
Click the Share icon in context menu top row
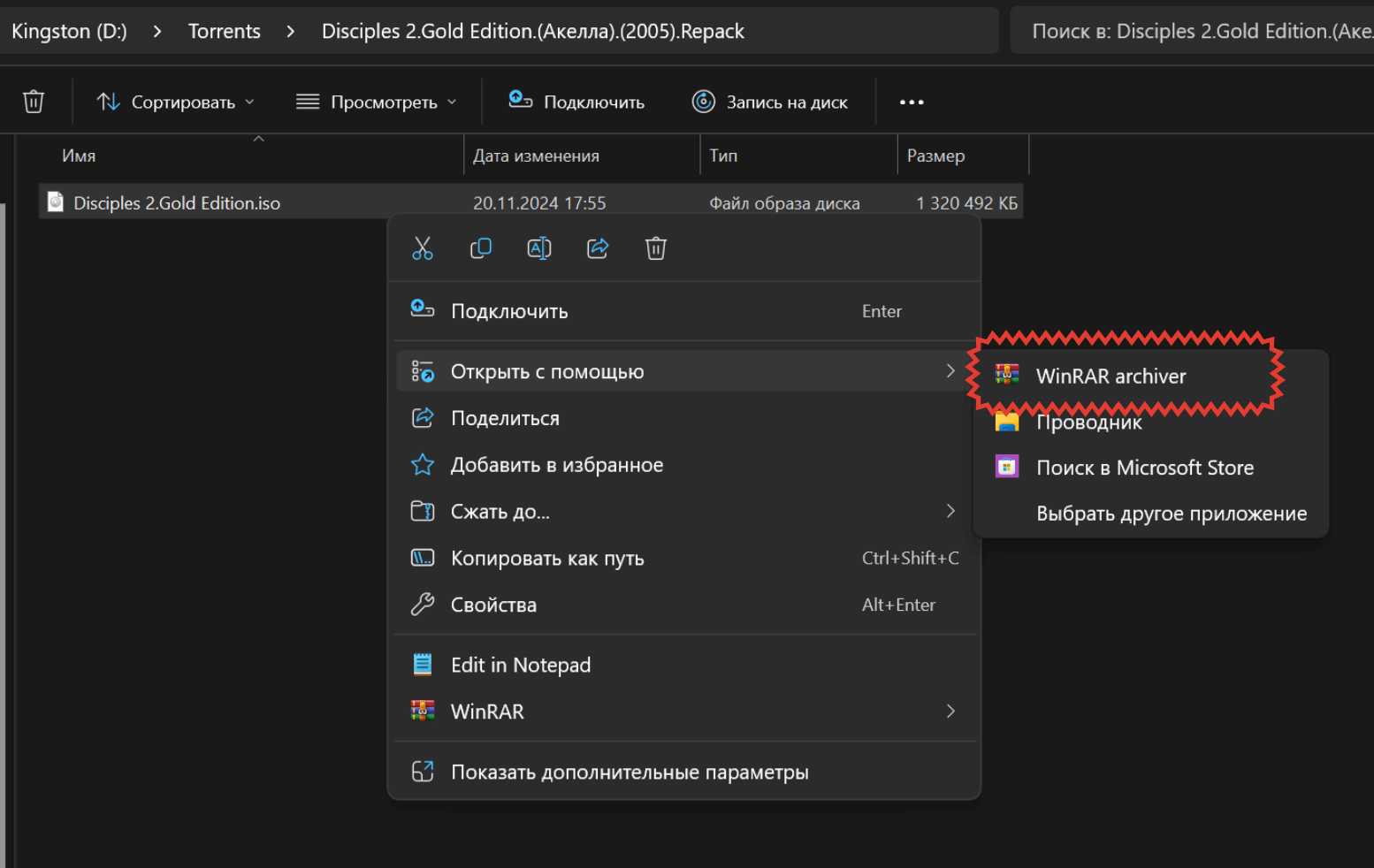click(598, 248)
